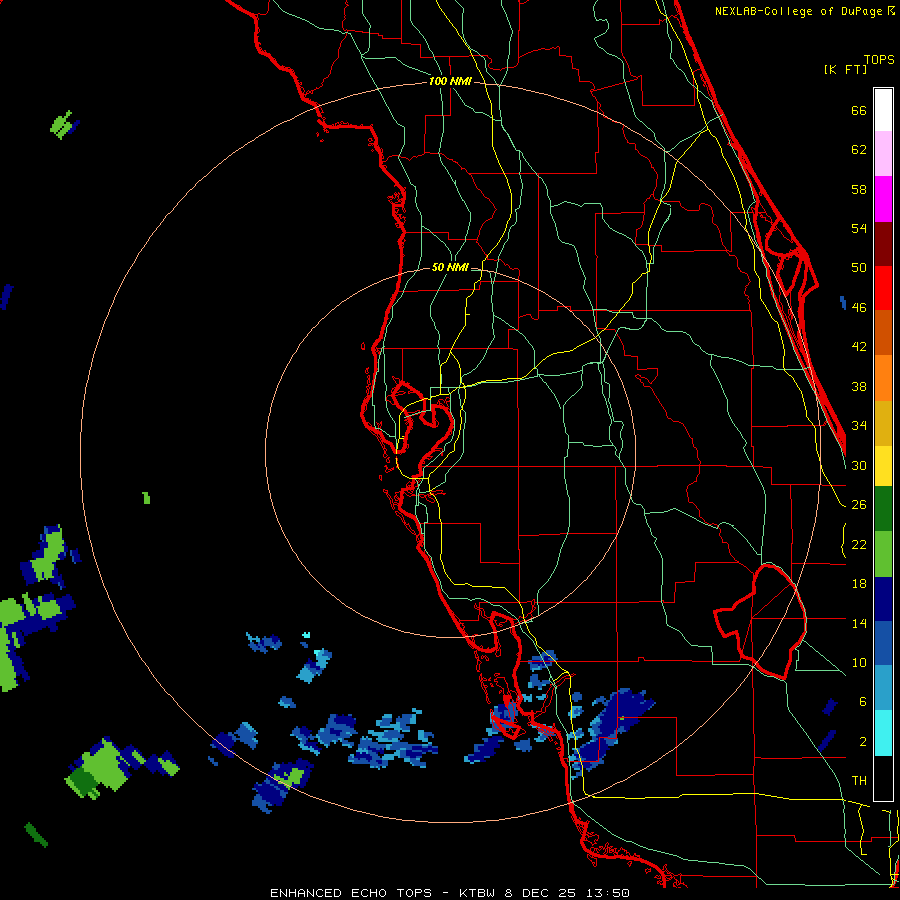Click the 30 legend value
The height and width of the screenshot is (900, 900).
point(859,465)
